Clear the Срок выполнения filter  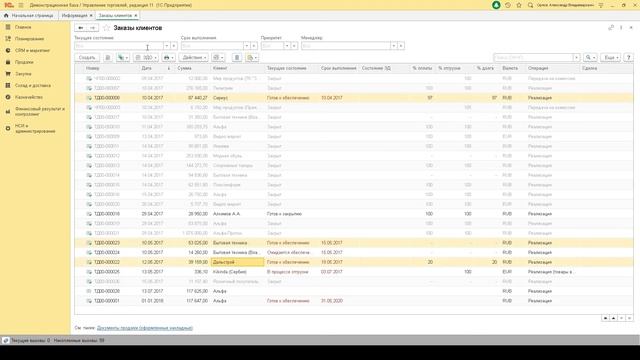tap(253, 46)
